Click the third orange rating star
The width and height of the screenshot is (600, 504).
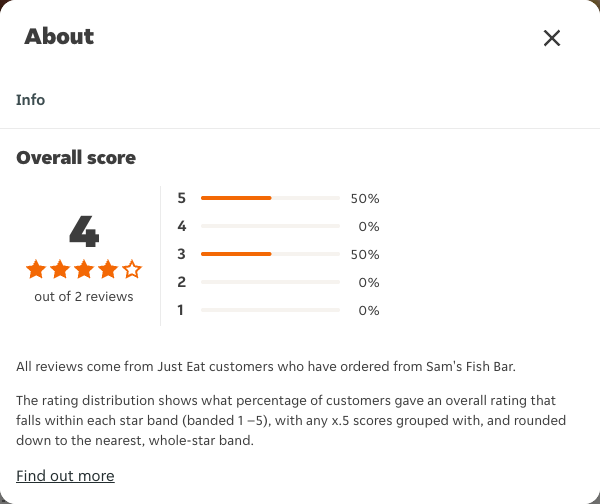[84, 269]
